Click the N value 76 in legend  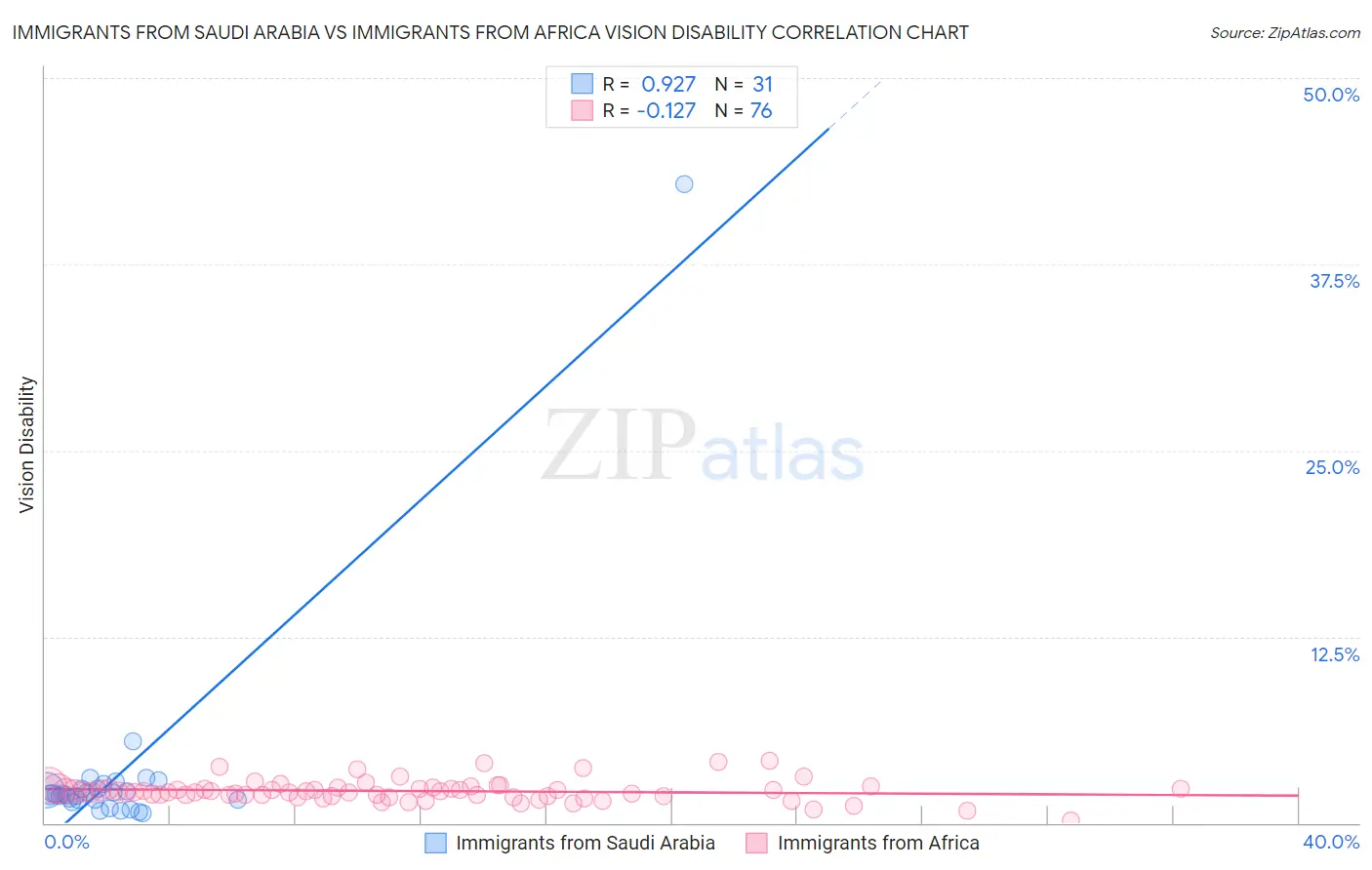click(x=760, y=110)
